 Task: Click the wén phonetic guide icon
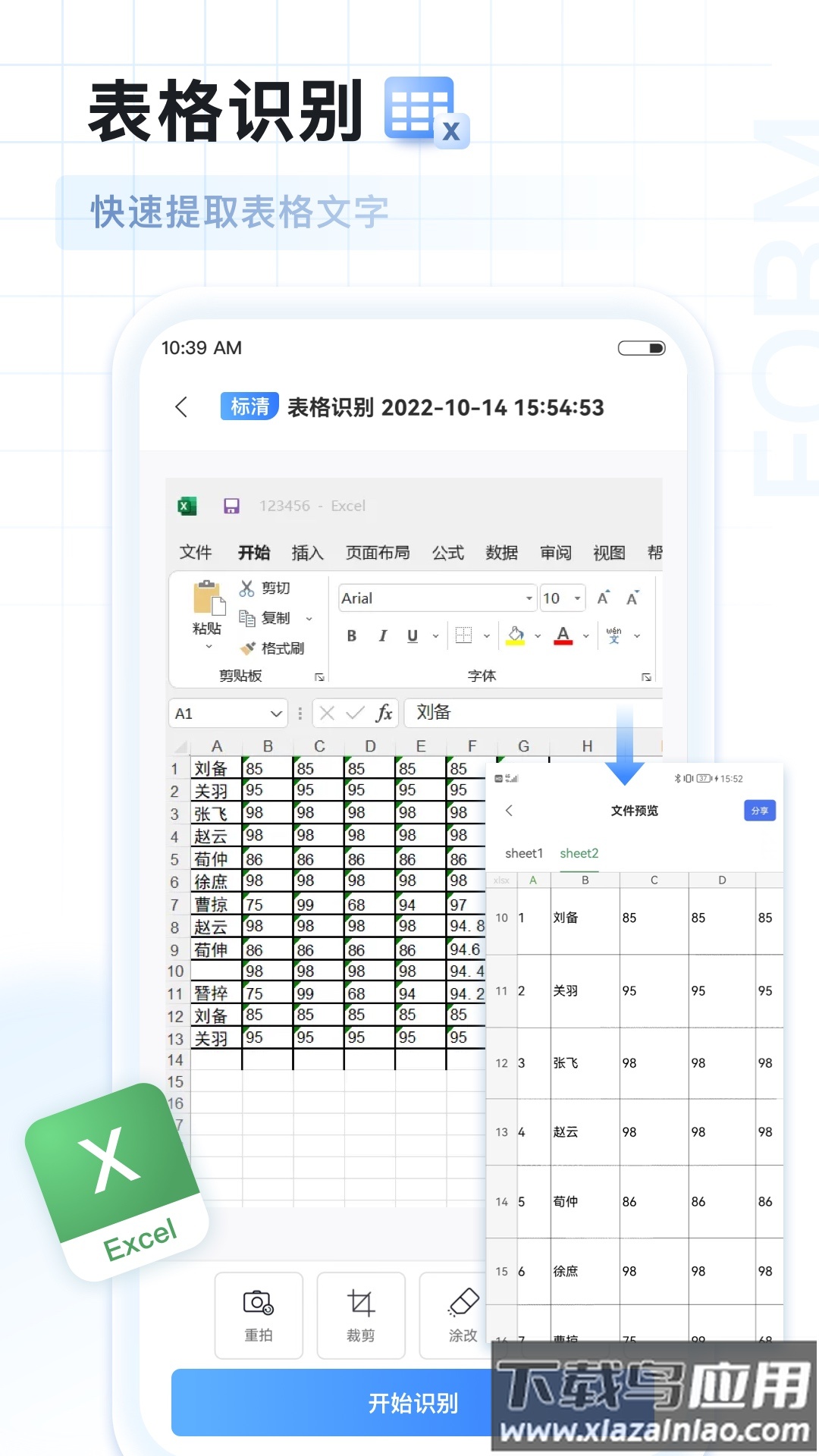coord(614,635)
